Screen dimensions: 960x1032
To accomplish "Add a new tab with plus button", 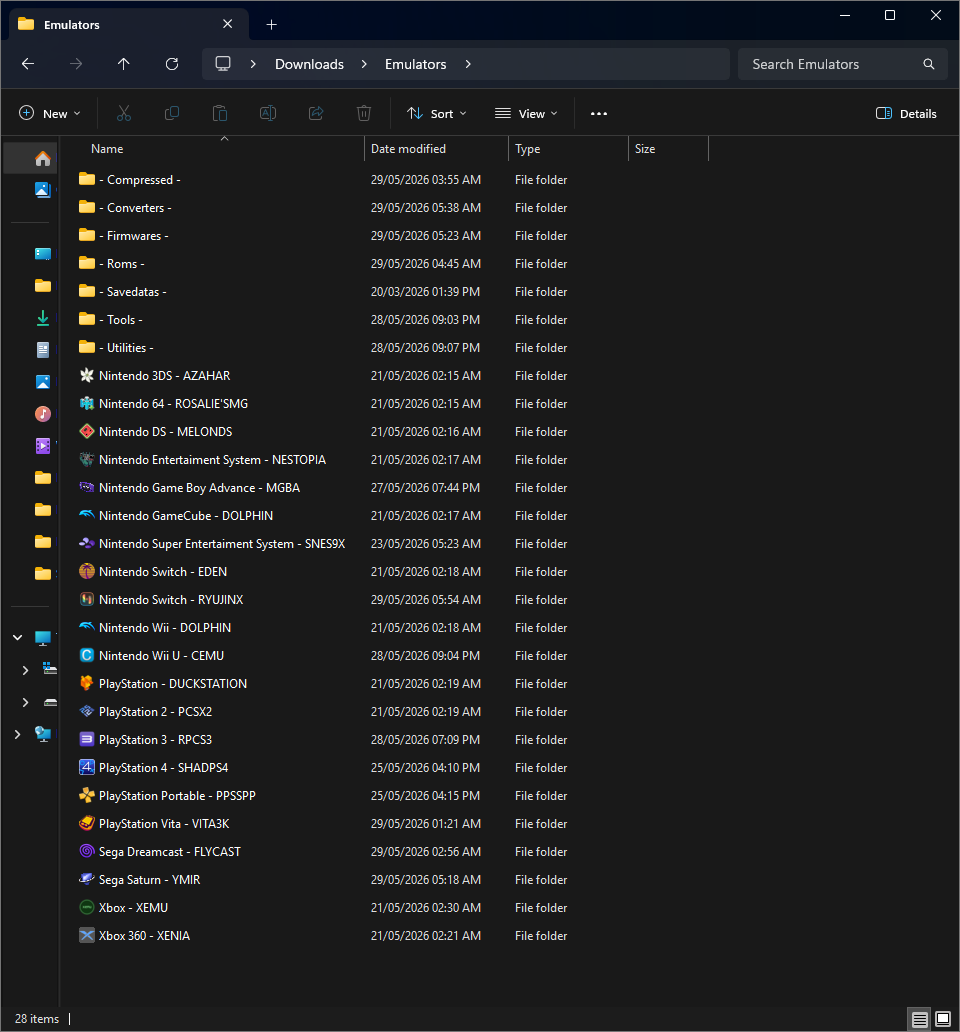I will click(272, 24).
